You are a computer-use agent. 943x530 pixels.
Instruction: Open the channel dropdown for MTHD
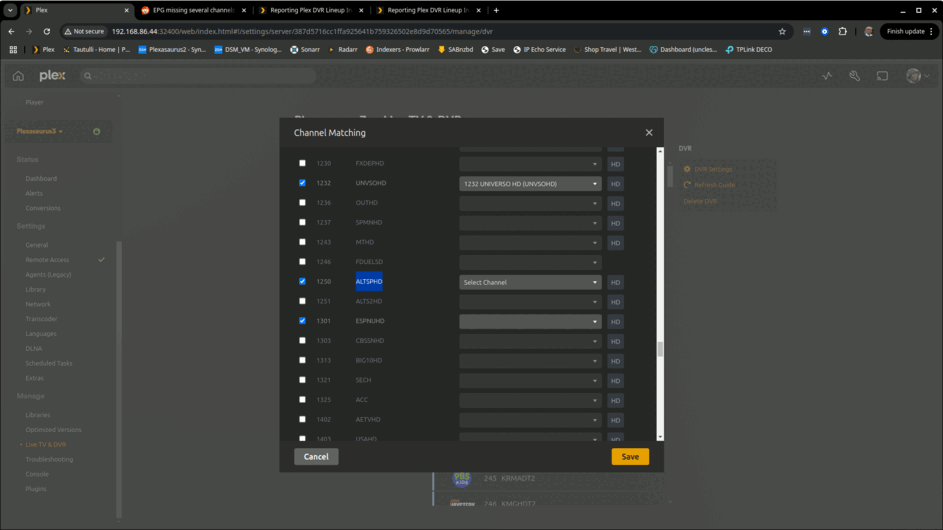point(530,243)
